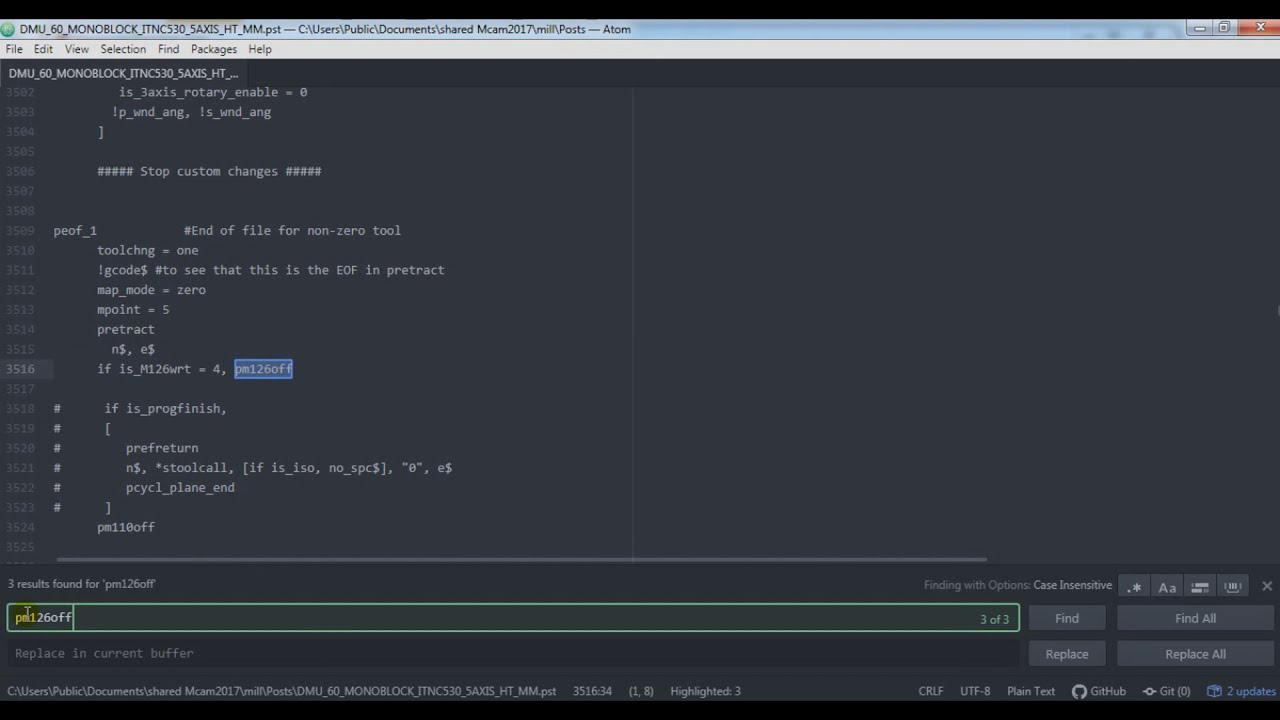Change the UTF-8 encoding selector
This screenshot has width=1280, height=720.
click(x=975, y=691)
